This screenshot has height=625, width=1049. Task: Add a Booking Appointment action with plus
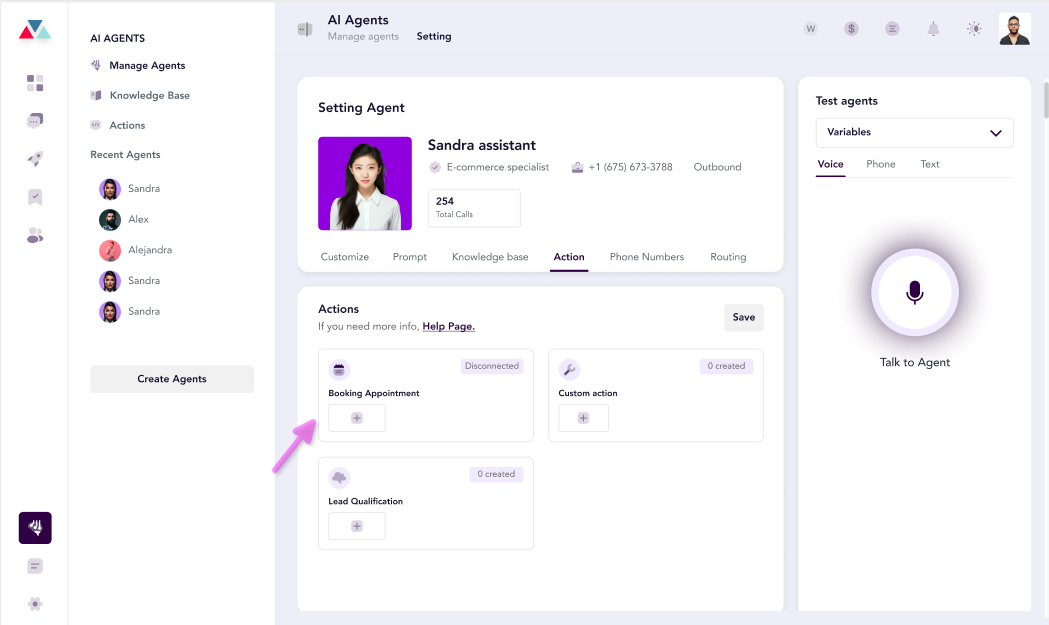[x=357, y=418]
